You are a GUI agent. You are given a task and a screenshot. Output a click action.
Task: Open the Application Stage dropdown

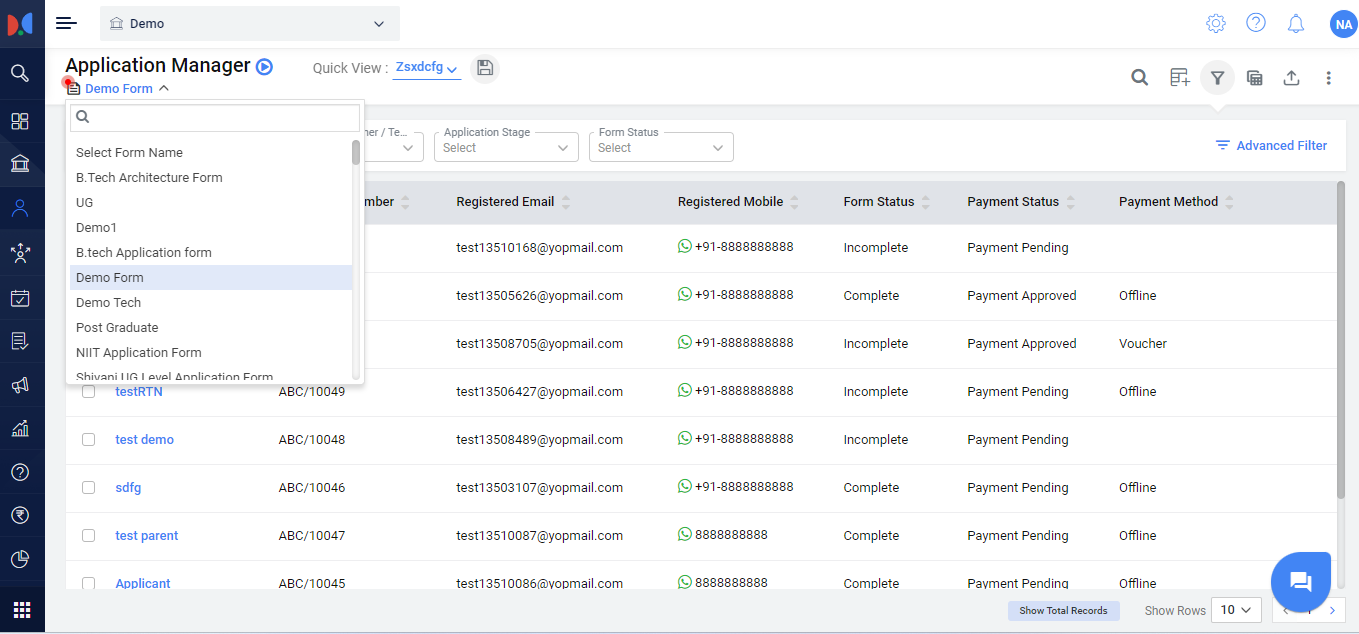pyautogui.click(x=506, y=147)
